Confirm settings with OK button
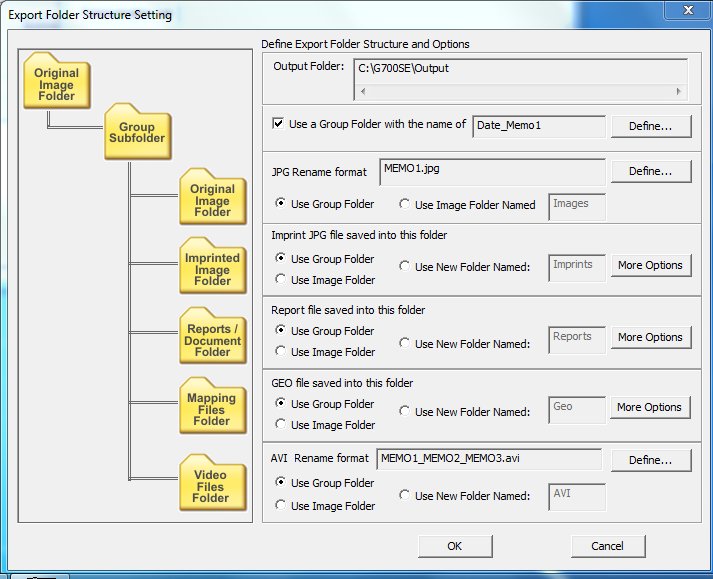The height and width of the screenshot is (579, 713). (x=455, y=546)
